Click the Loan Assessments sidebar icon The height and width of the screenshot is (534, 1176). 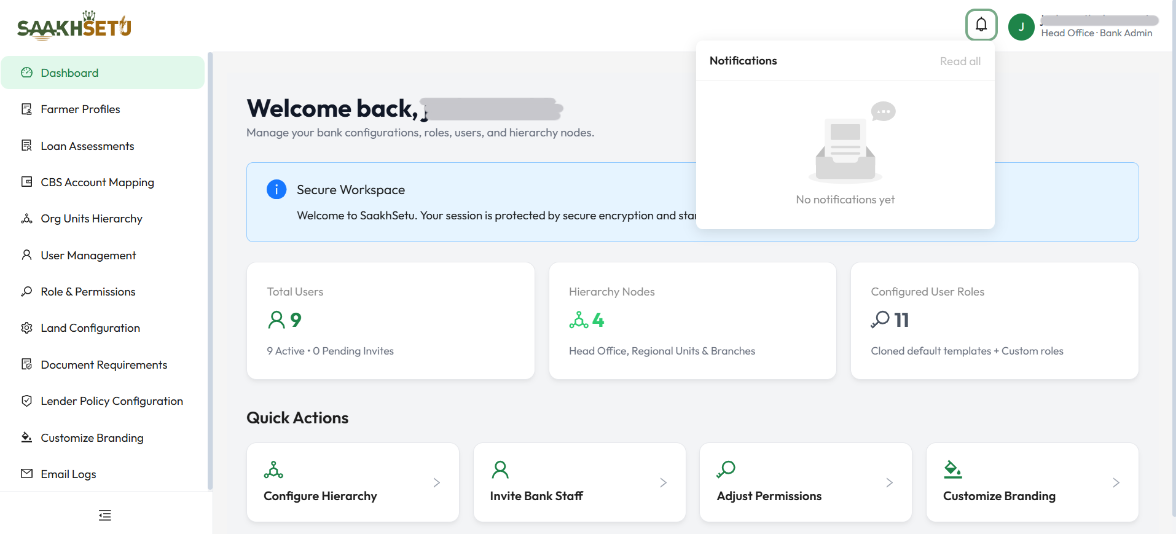(27, 146)
